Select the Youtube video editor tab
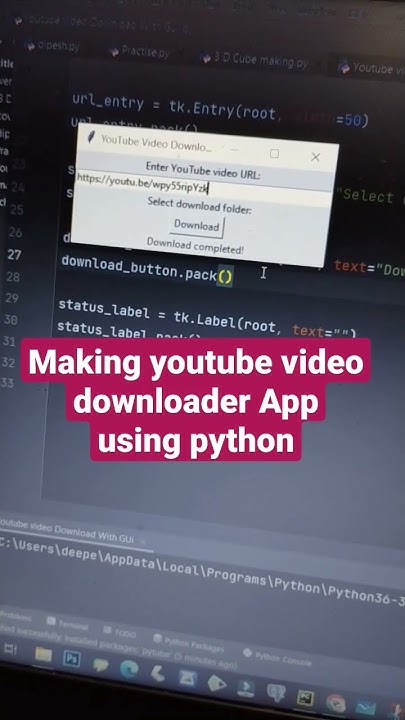 (371, 68)
